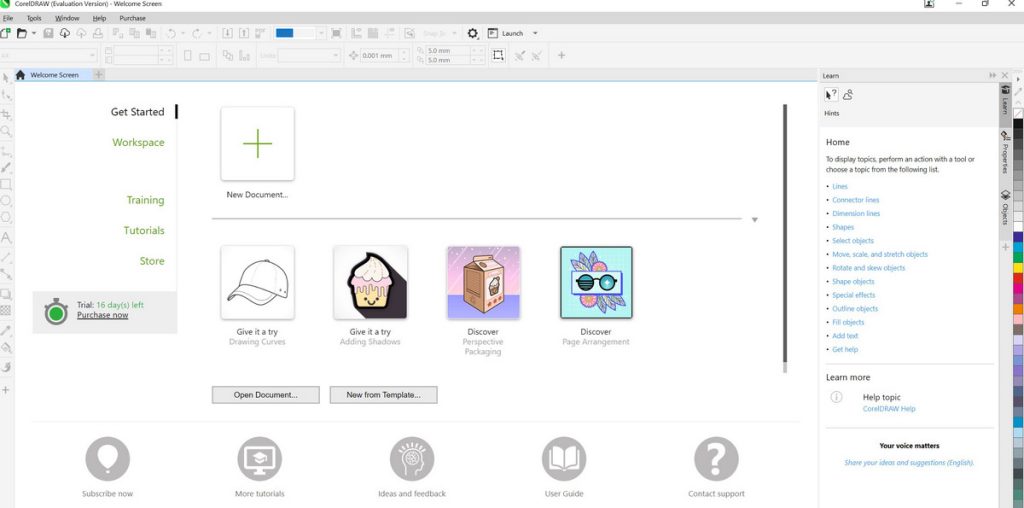Image resolution: width=1024 pixels, height=508 pixels.
Task: Open the Objects docker tab
Action: tap(1005, 208)
